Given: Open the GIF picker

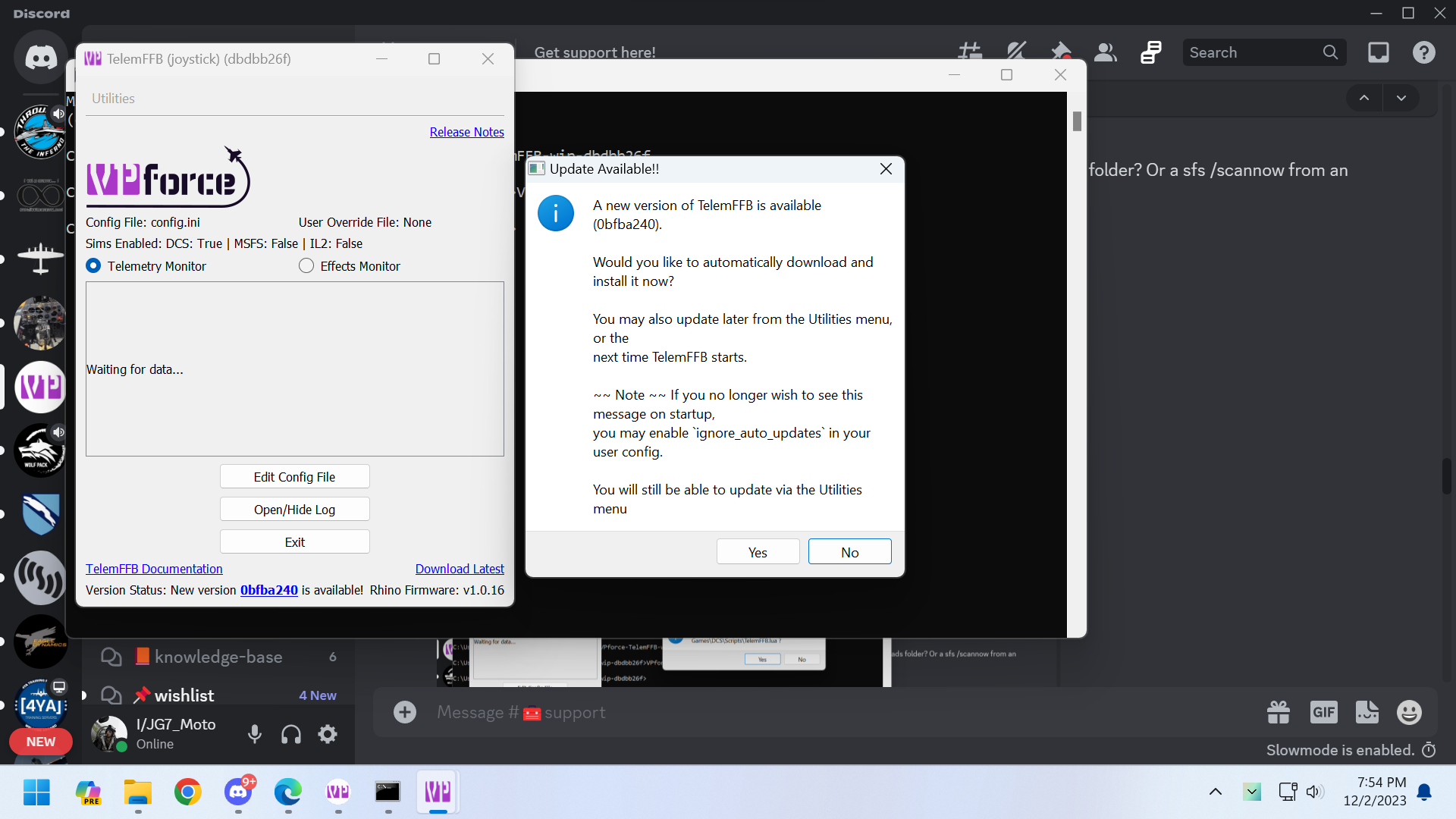Looking at the screenshot, I should (x=1323, y=712).
